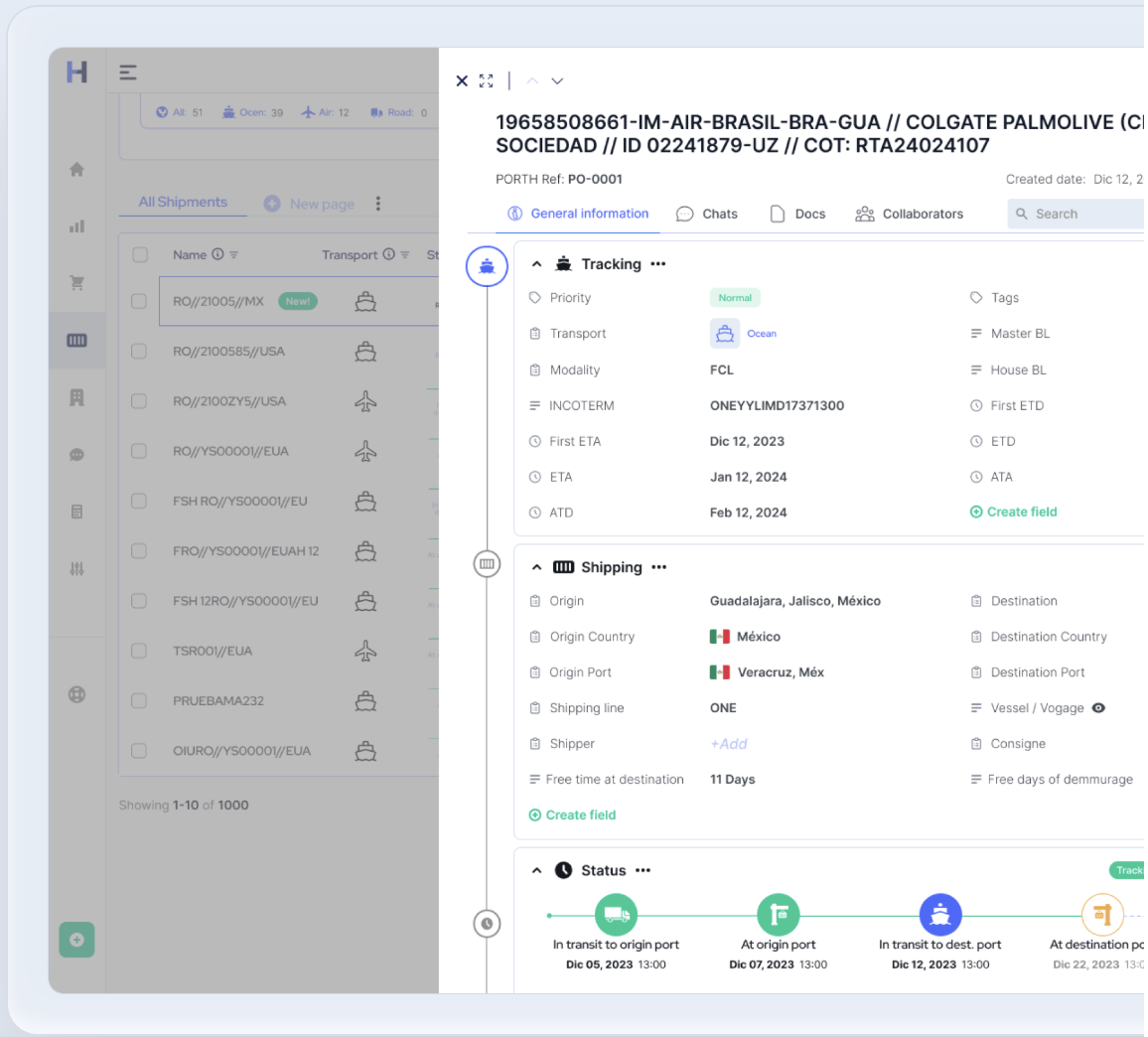This screenshot has height=1037, width=1148.
Task: Click the home icon in left sidebar
Action: [x=76, y=170]
